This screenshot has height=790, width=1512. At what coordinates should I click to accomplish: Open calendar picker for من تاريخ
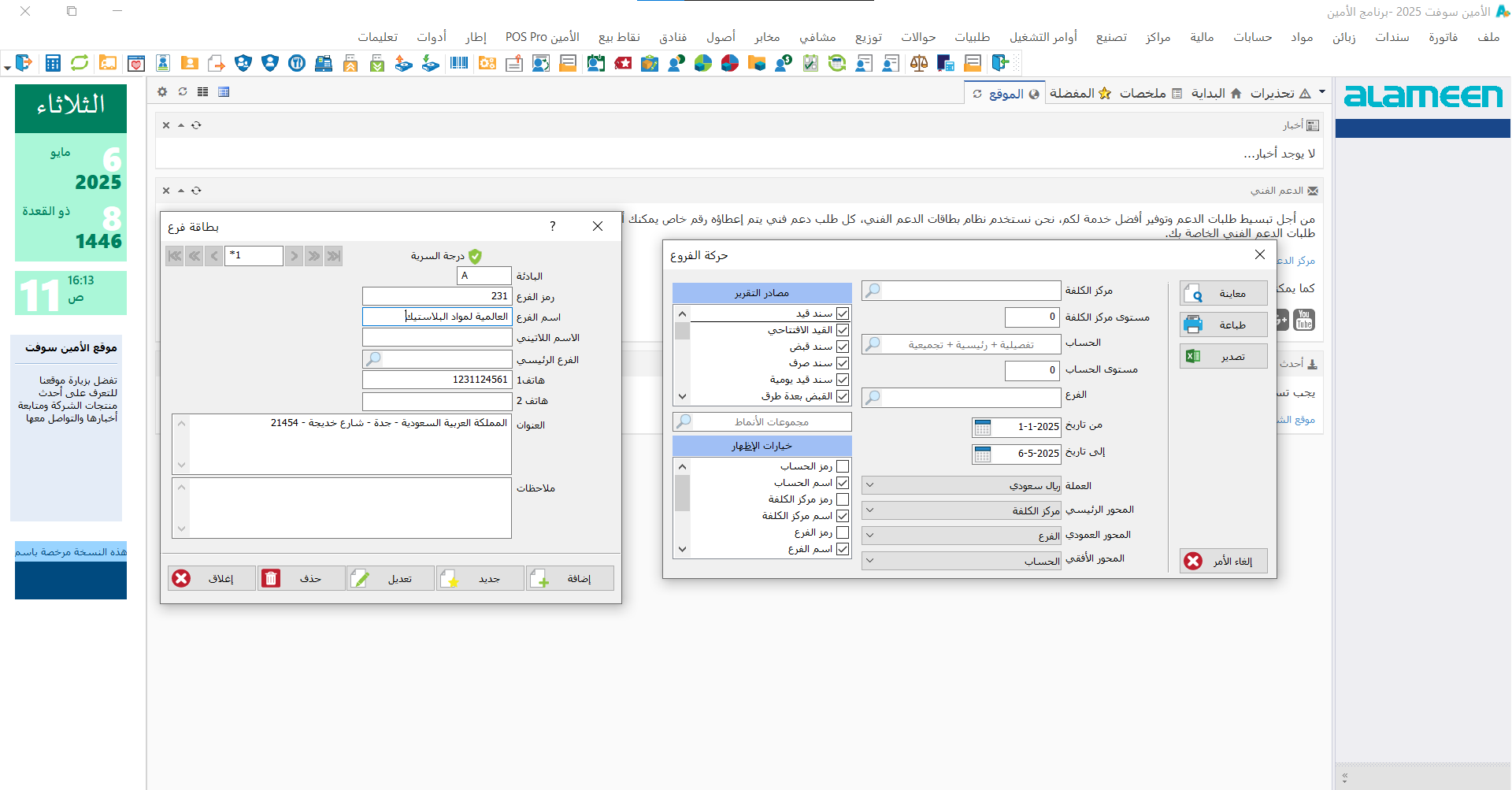click(983, 427)
